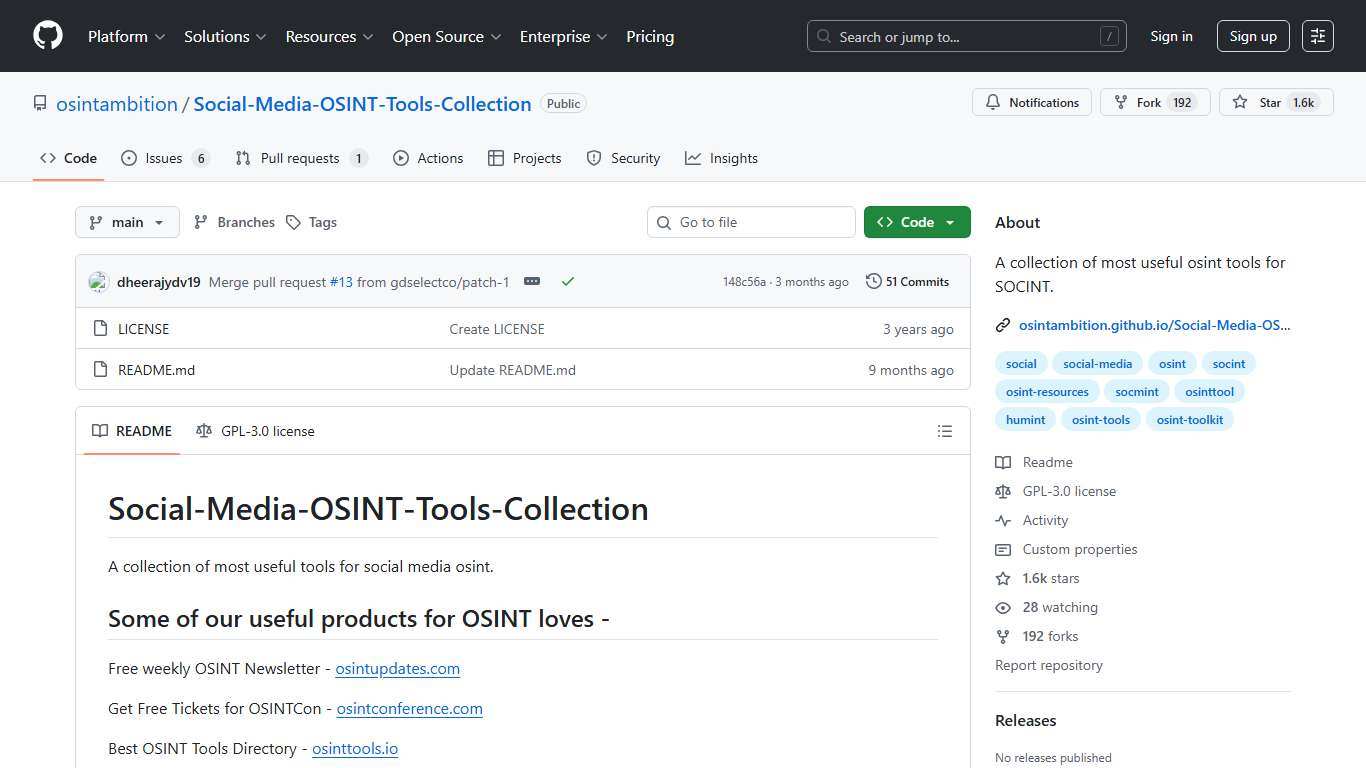Select the Projects tab
1366x768 pixels.
tap(525, 158)
